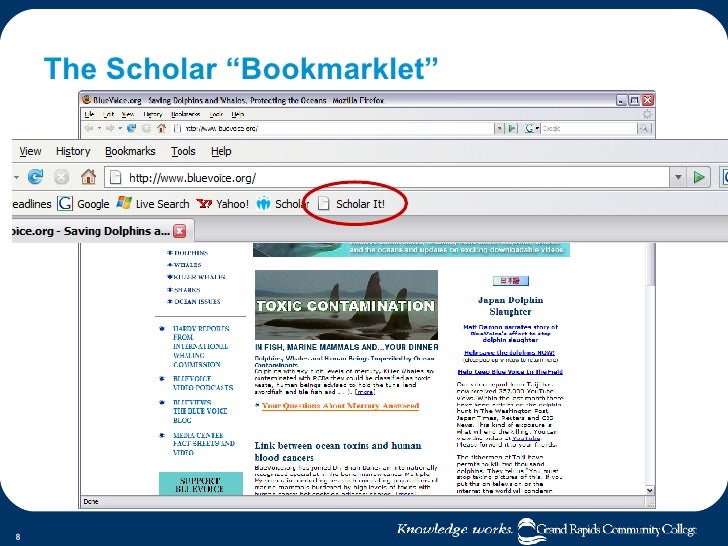Click the Google search box in Firefox window
This screenshot has width=728, height=546.
pyautogui.click(x=589, y=128)
